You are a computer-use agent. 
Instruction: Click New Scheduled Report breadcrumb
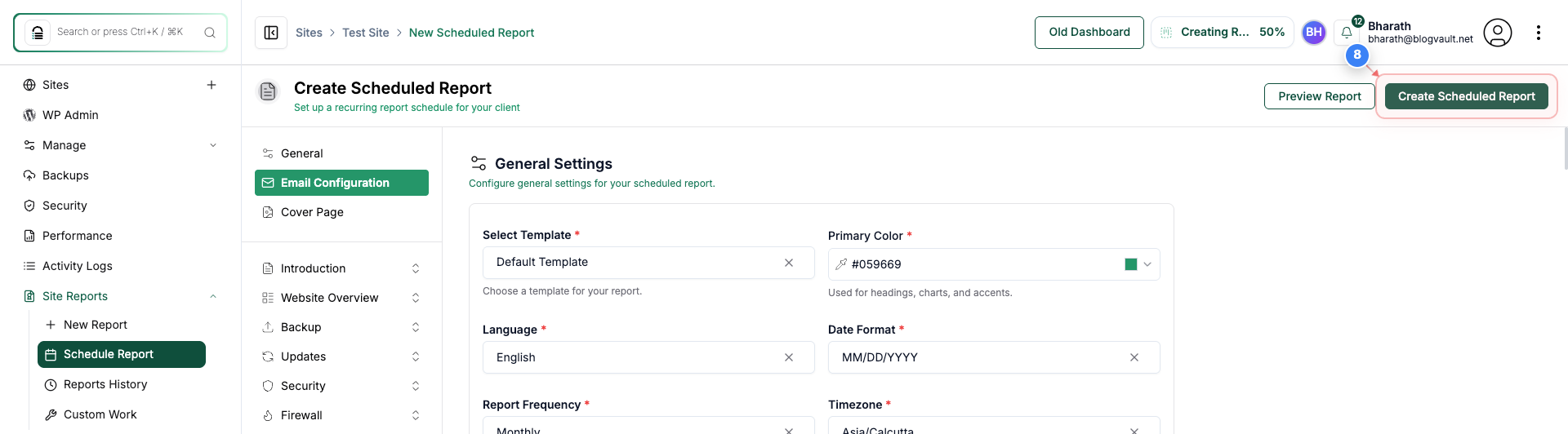click(x=471, y=33)
